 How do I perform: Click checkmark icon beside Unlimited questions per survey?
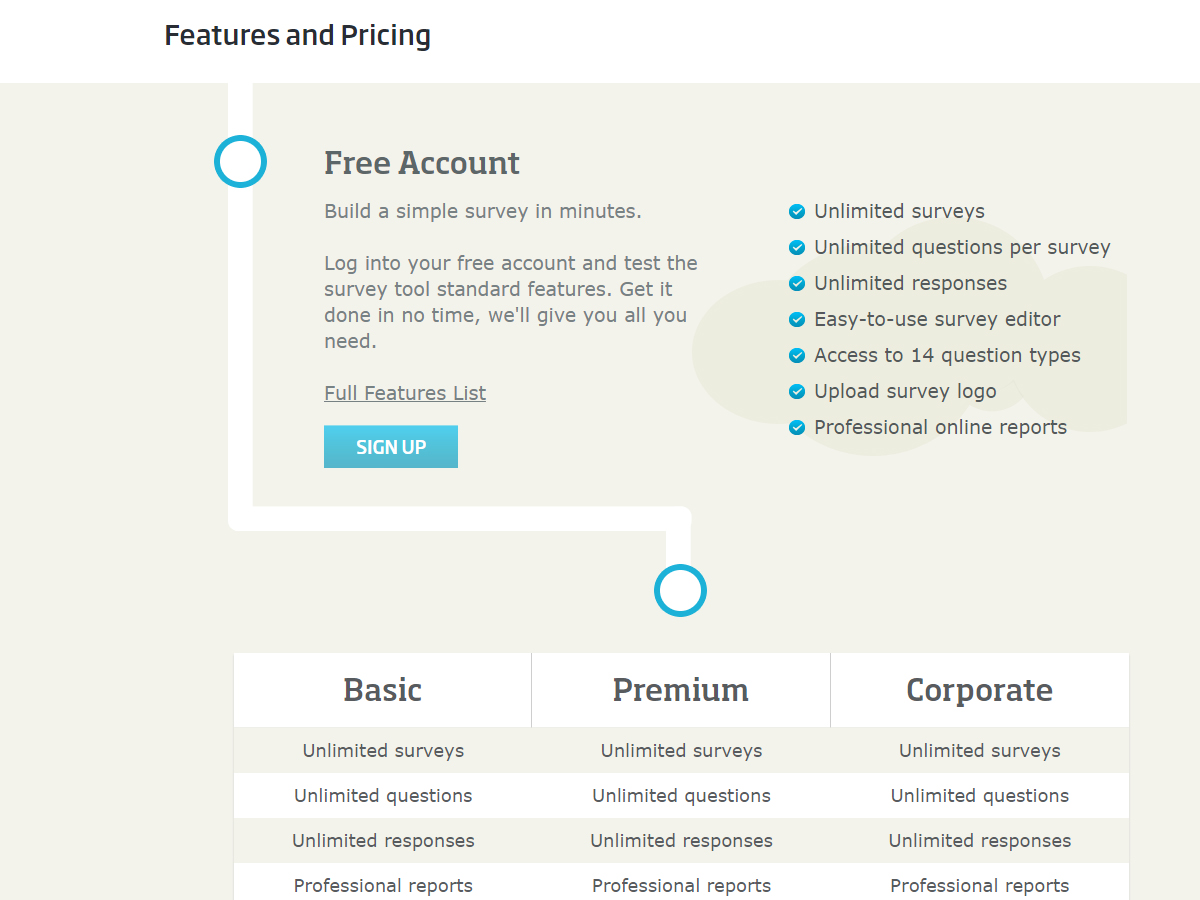(x=797, y=248)
